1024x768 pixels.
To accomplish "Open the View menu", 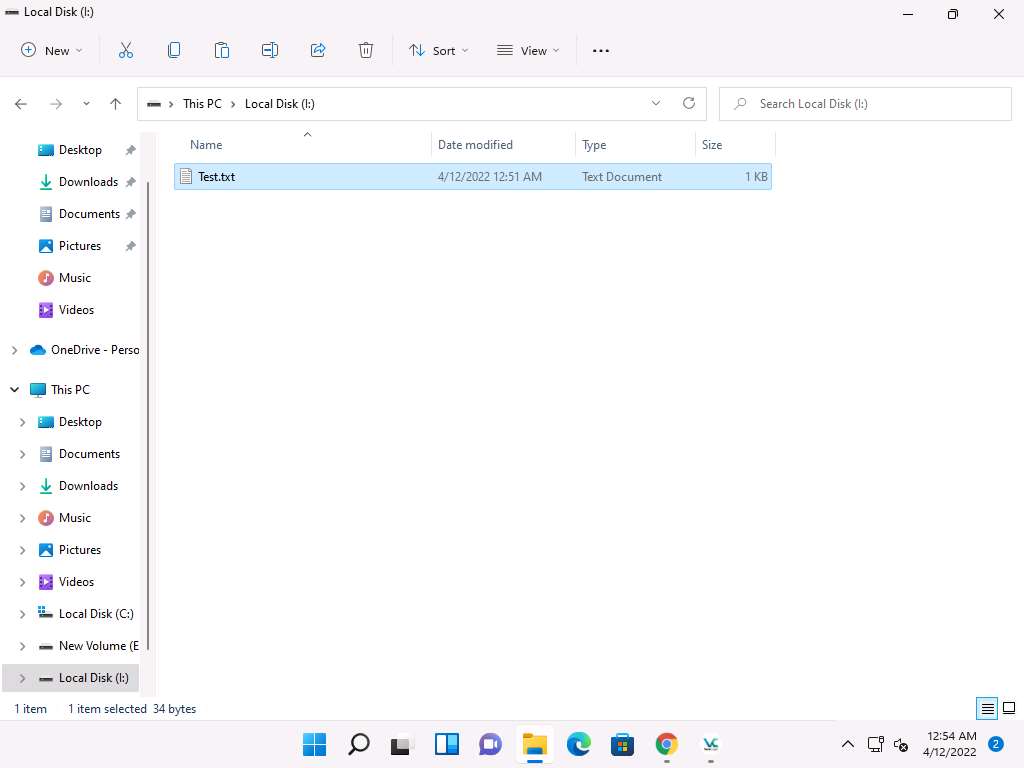I will pyautogui.click(x=528, y=50).
